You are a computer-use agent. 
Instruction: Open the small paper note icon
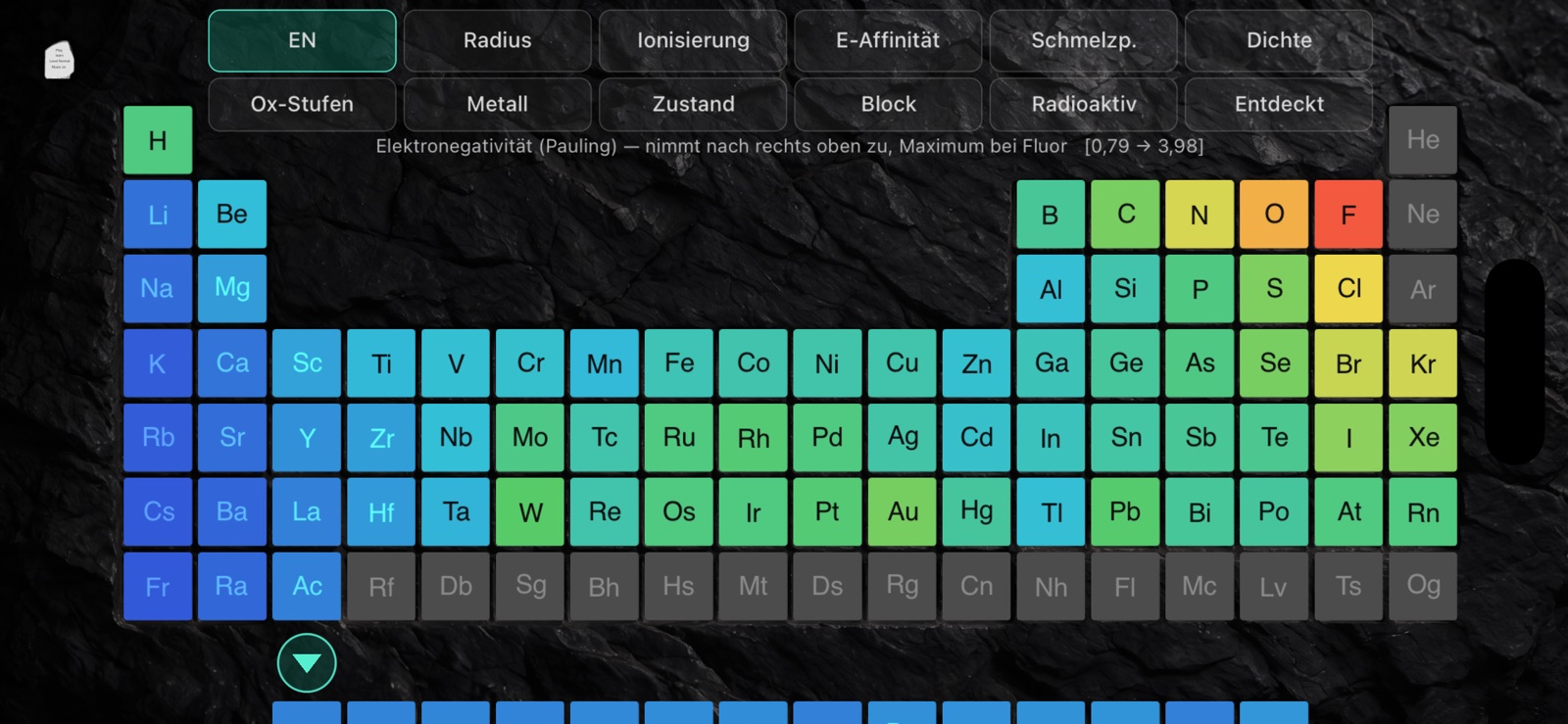[59, 60]
